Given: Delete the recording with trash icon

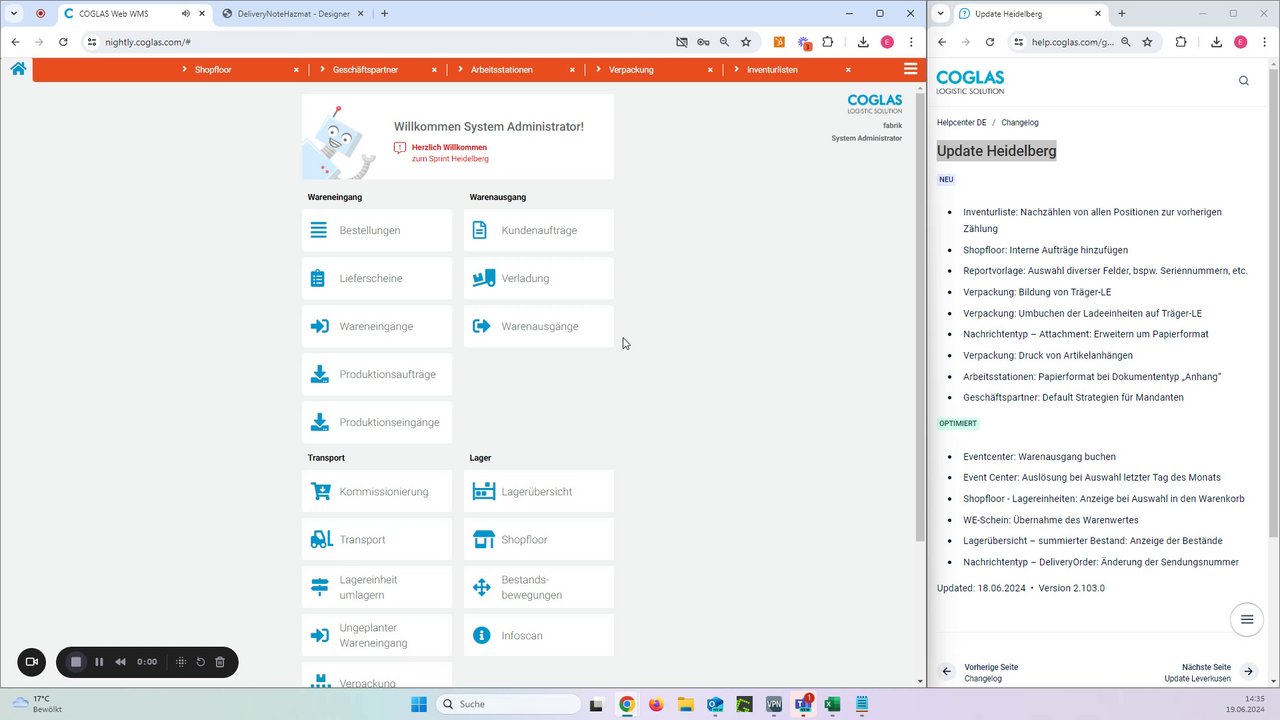Looking at the screenshot, I should (220, 662).
